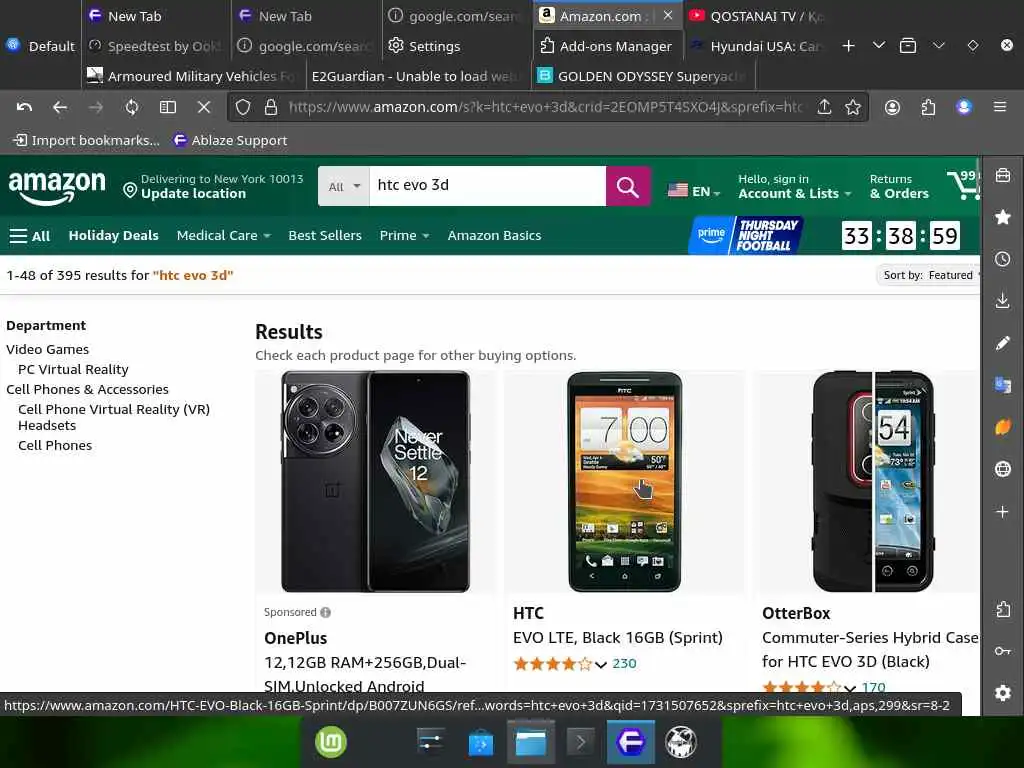Go back with the back arrow
Image resolution: width=1024 pixels, height=768 pixels.
tap(60, 107)
